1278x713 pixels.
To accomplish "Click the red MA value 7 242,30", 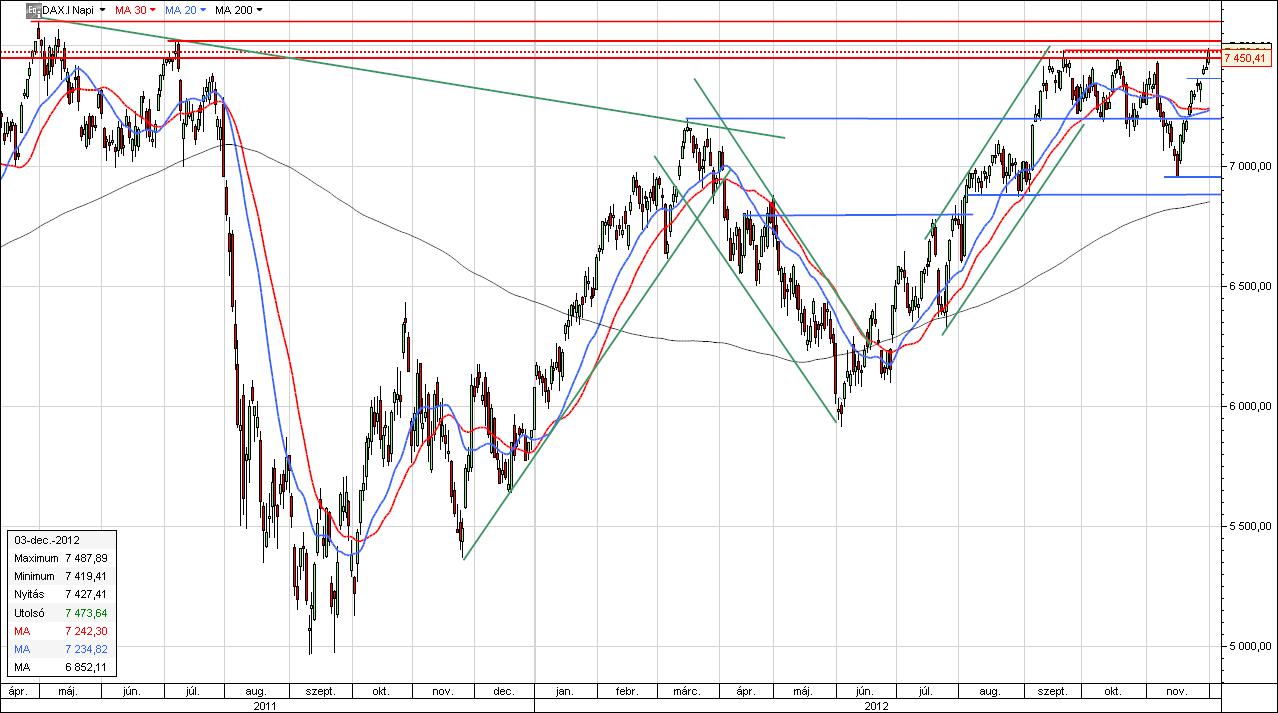I will point(85,631).
